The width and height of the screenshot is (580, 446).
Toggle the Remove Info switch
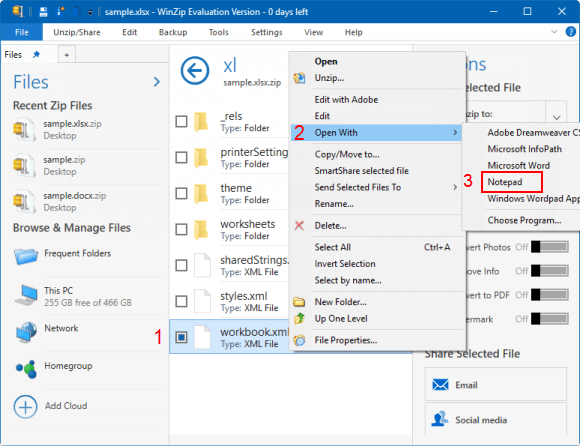coord(550,271)
